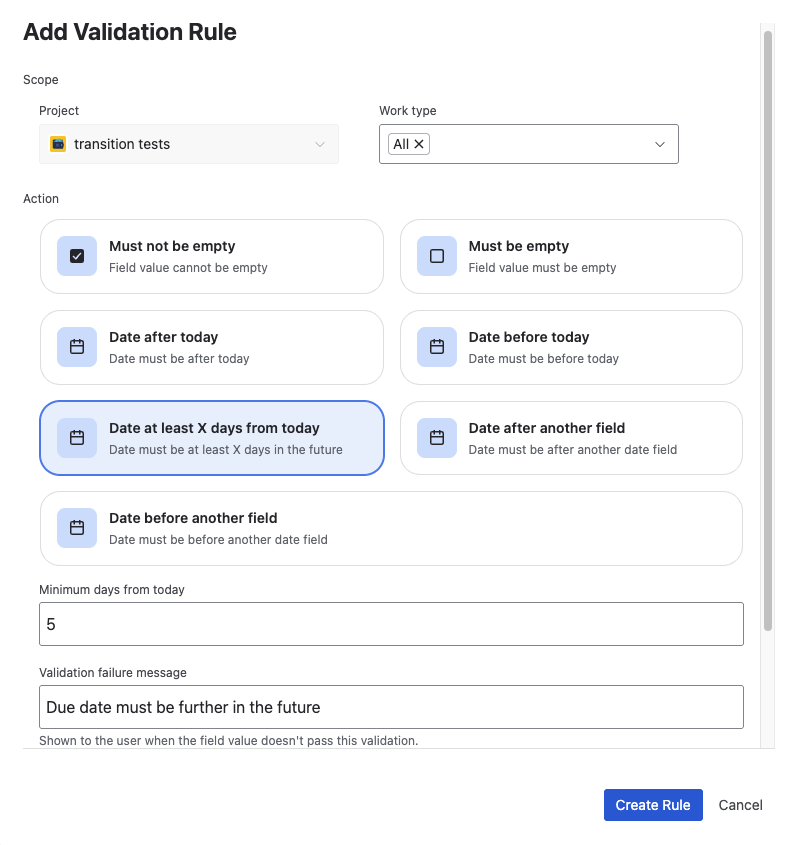This screenshot has width=795, height=845.
Task: Select the Must be empty rule
Action: tap(570, 256)
